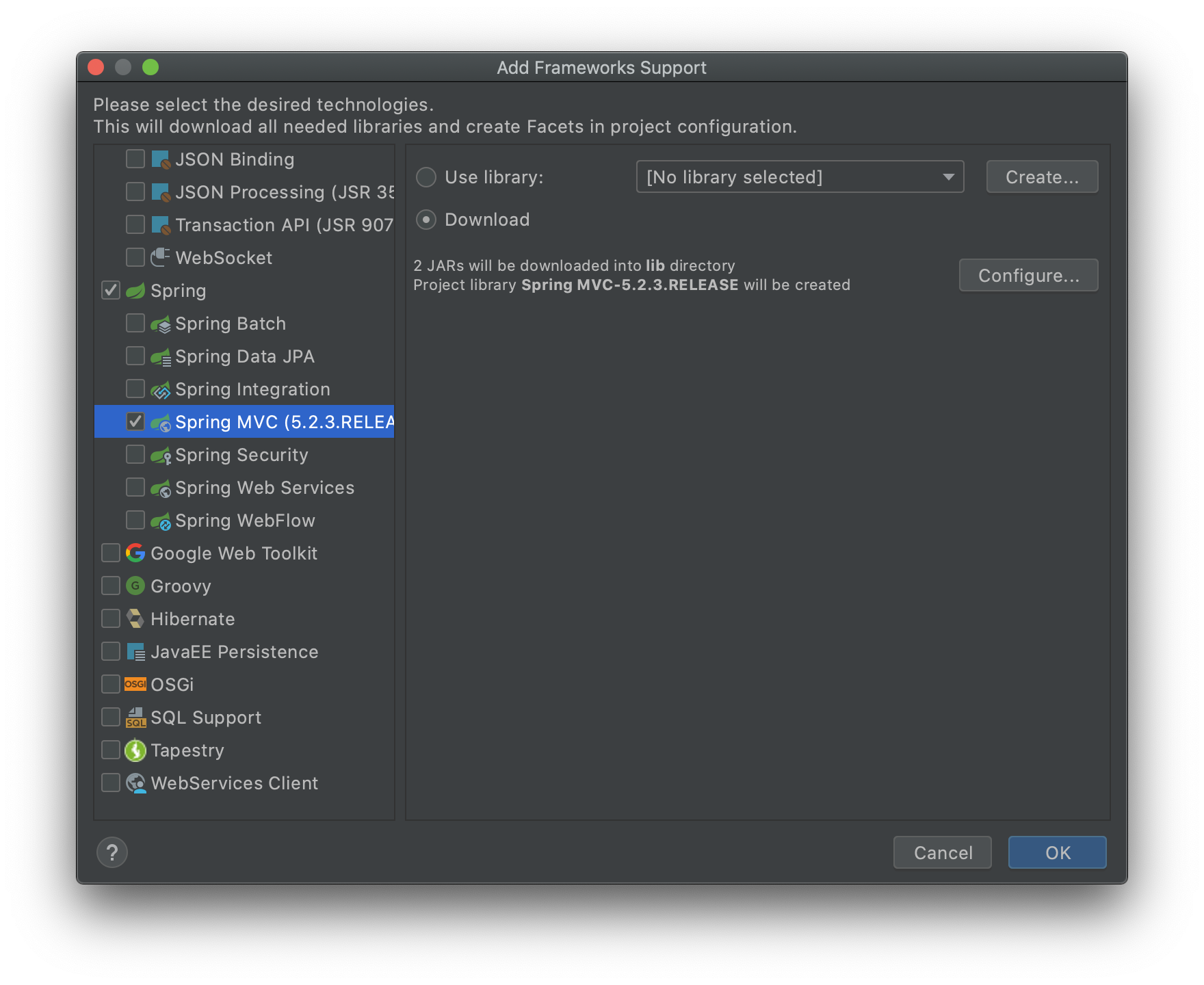Screen dimensions: 1204x985
Task: Uncheck the Spring MVC checkbox
Action: pyautogui.click(x=135, y=421)
